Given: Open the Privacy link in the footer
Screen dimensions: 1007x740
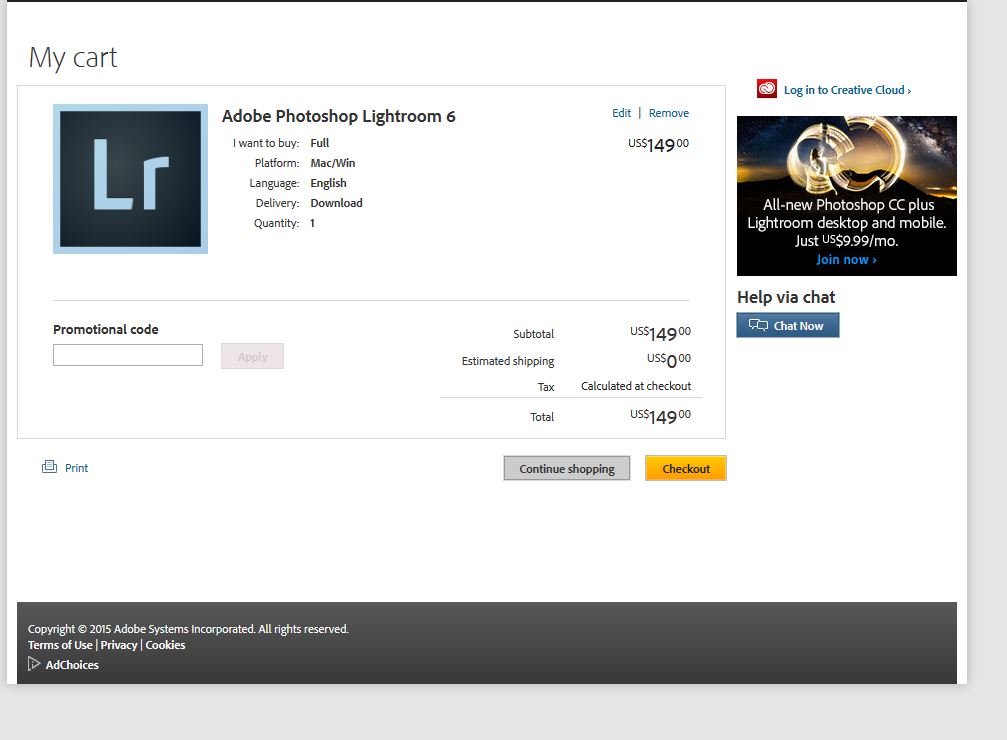Looking at the screenshot, I should coord(119,645).
